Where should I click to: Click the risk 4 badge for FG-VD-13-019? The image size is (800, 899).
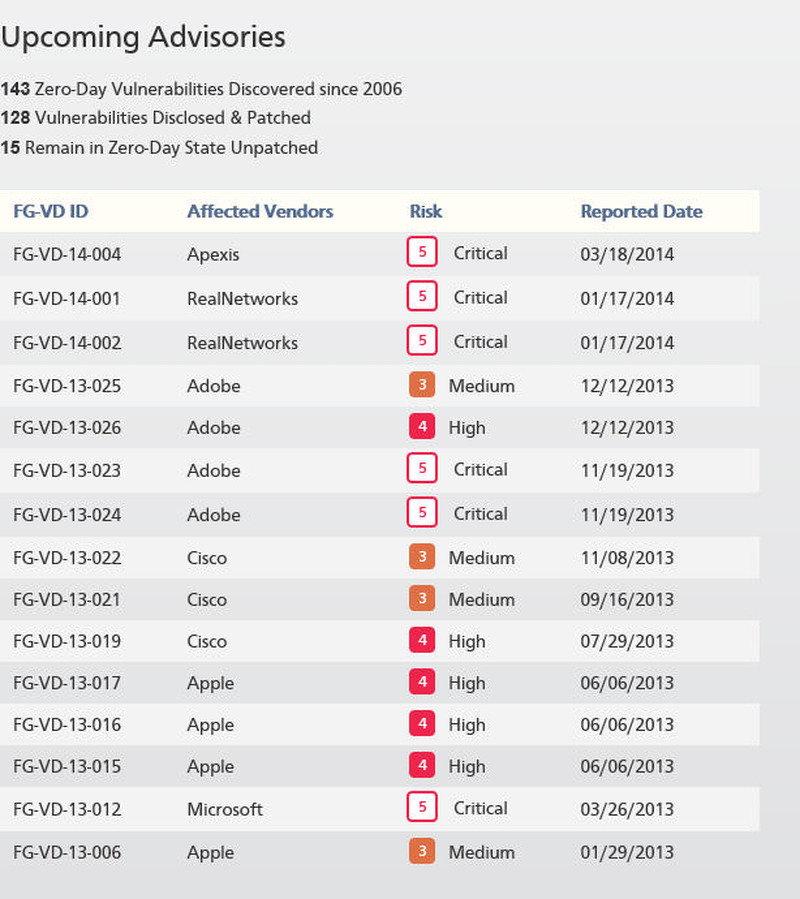click(x=422, y=641)
